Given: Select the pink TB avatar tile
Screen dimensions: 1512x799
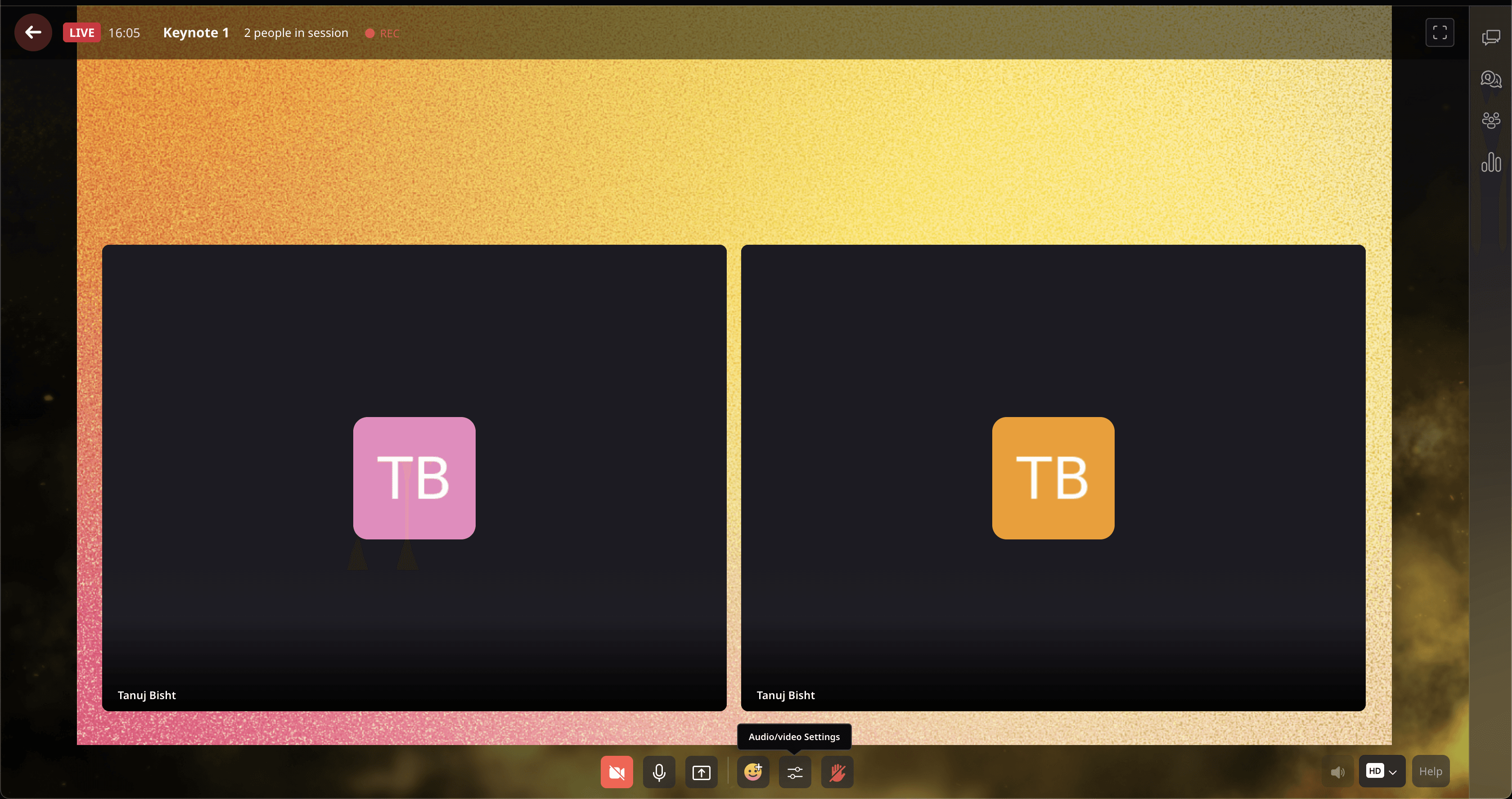Looking at the screenshot, I should pyautogui.click(x=414, y=478).
